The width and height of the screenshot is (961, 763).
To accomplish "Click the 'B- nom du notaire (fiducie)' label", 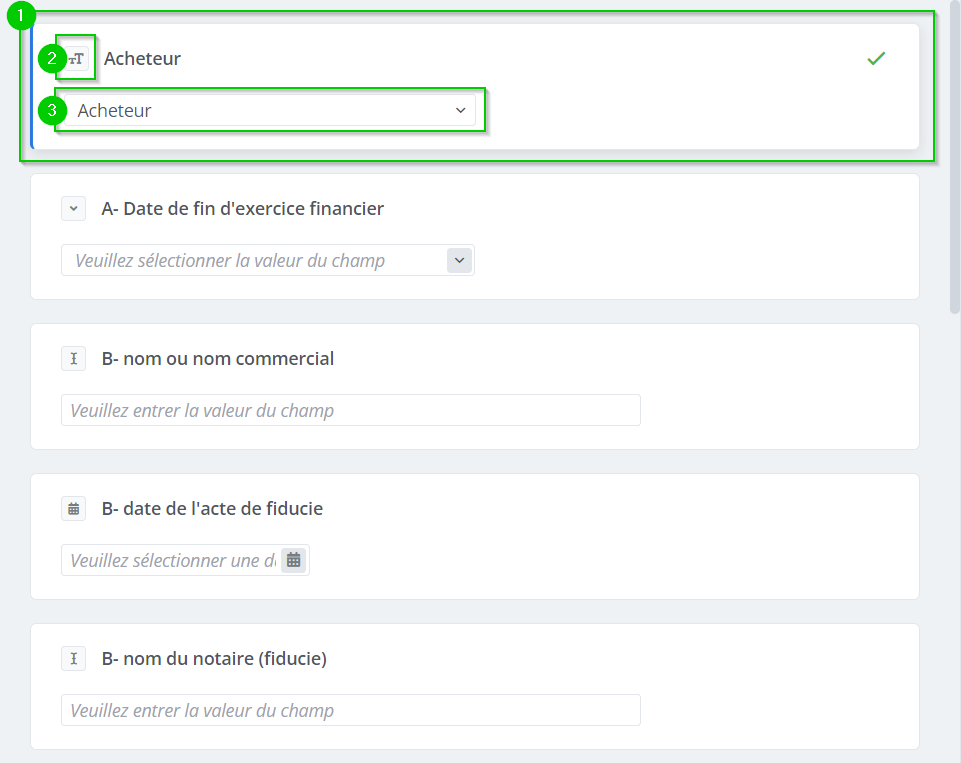I will pos(214,659).
